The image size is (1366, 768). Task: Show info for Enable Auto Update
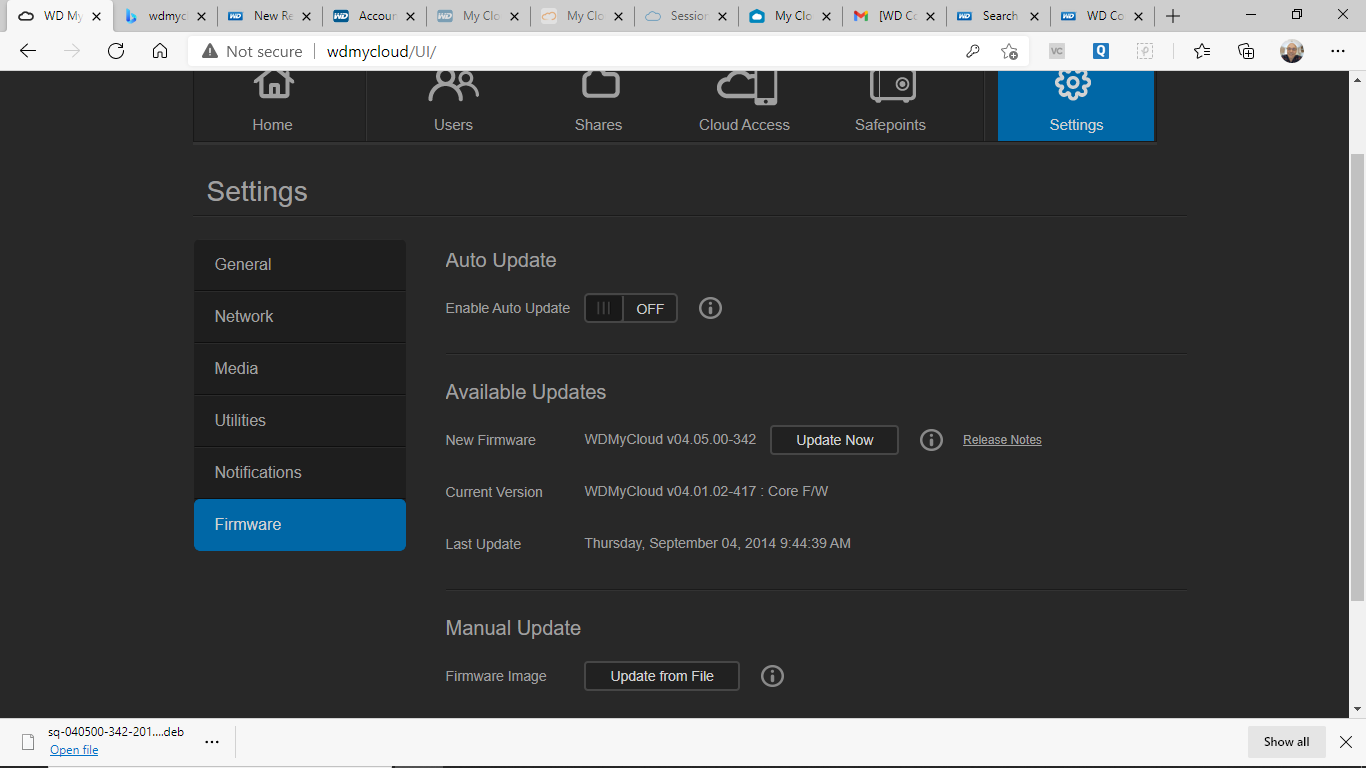(x=710, y=308)
